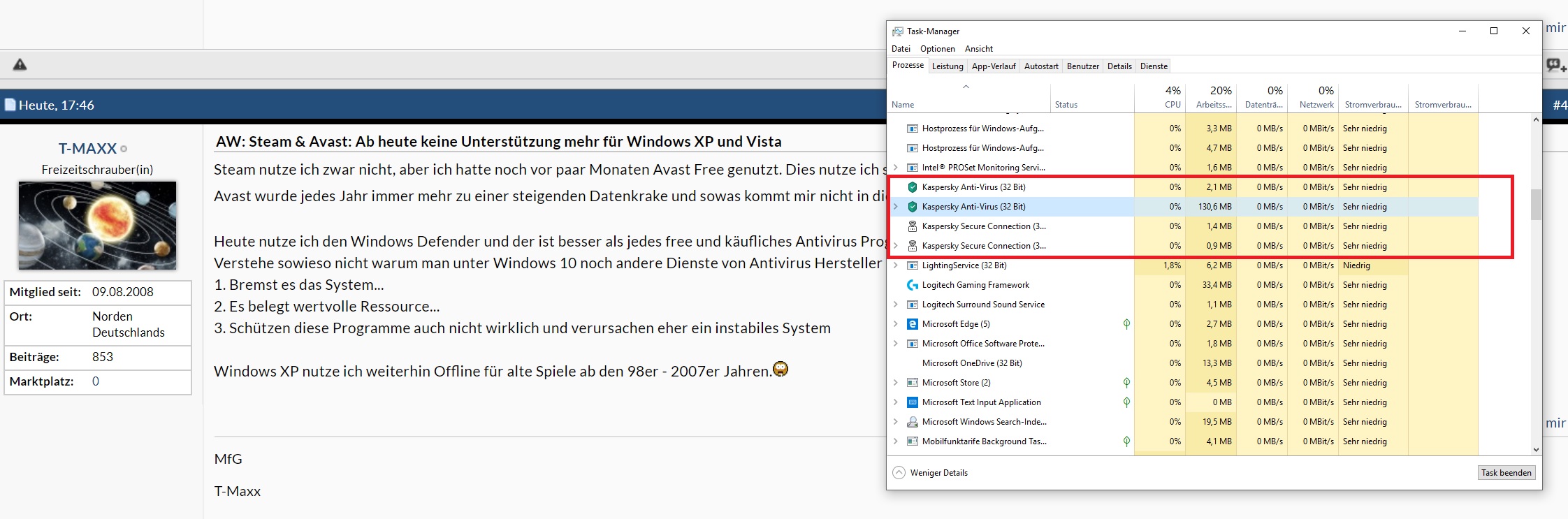The height and width of the screenshot is (519, 1568).
Task: Click the offline status dot beside T-MAXX
Action: pyautogui.click(x=124, y=149)
